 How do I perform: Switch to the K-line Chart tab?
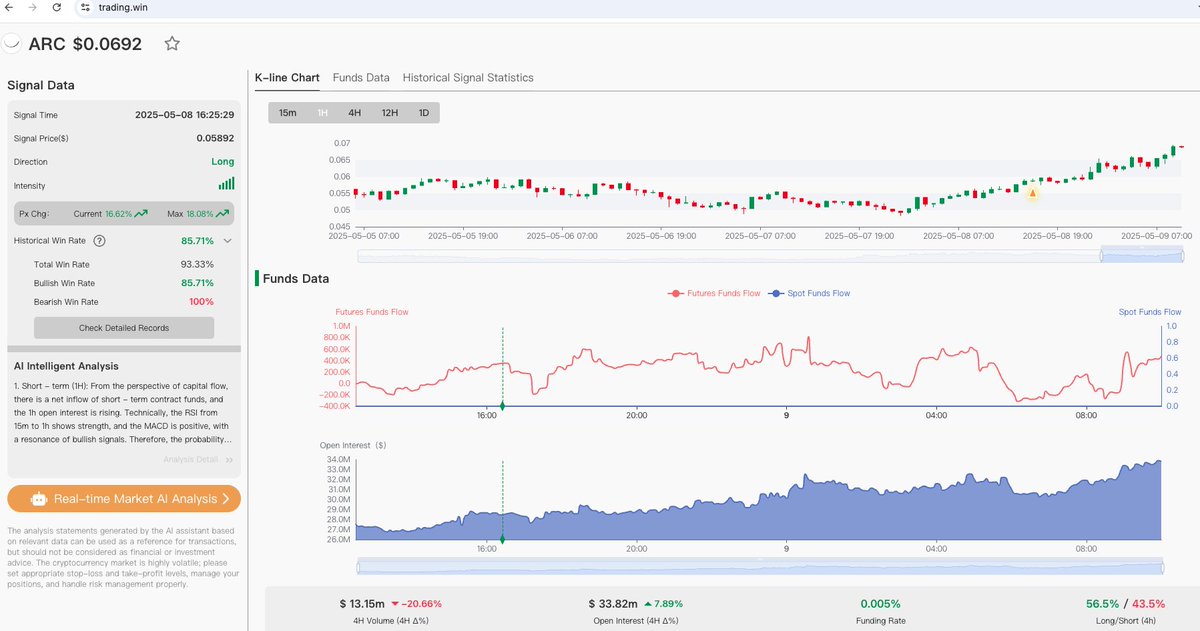[287, 77]
